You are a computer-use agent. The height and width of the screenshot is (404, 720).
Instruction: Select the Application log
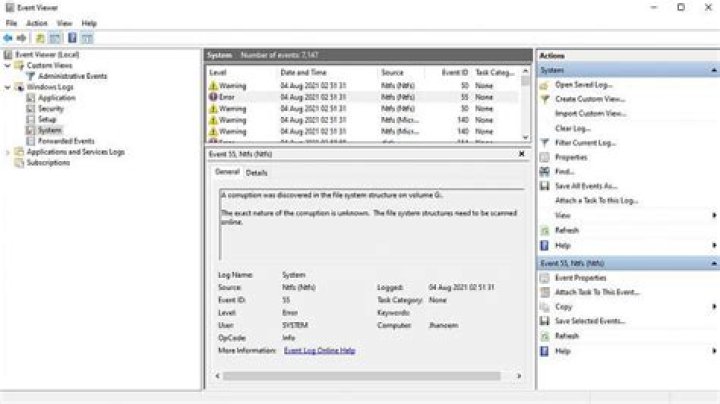pyautogui.click(x=56, y=98)
